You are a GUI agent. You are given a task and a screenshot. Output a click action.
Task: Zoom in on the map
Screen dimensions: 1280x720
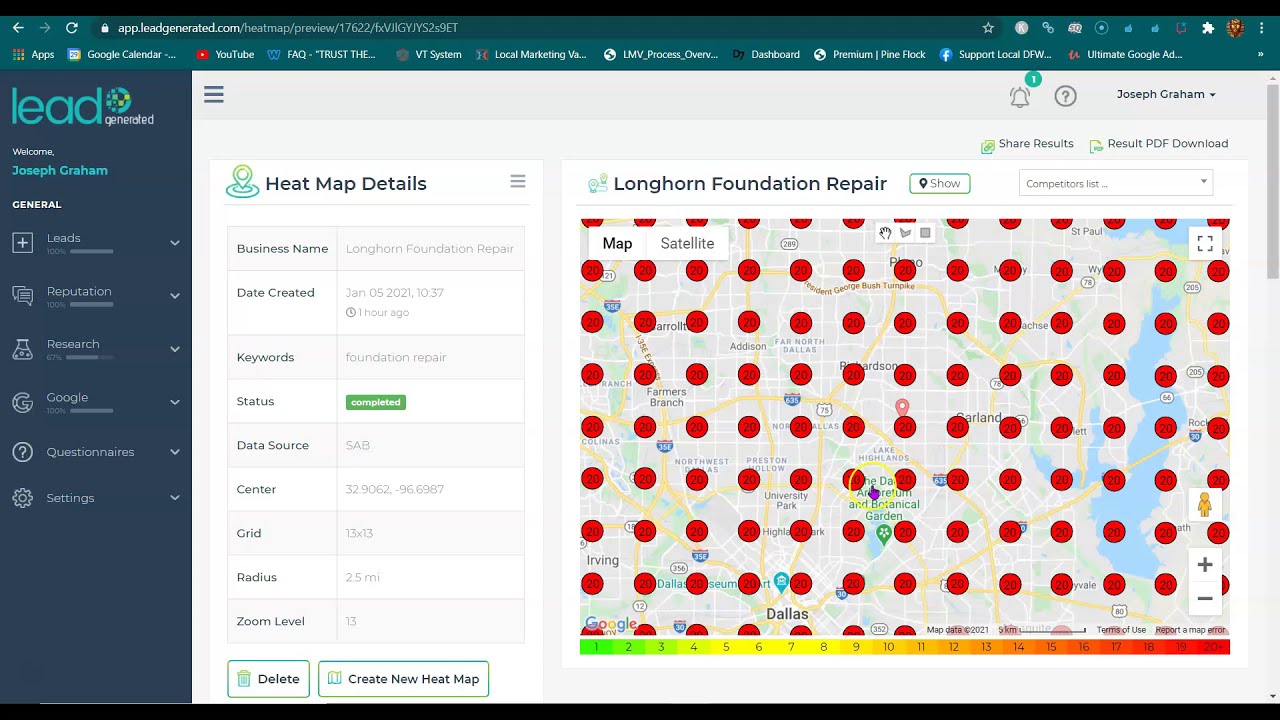coord(1205,565)
